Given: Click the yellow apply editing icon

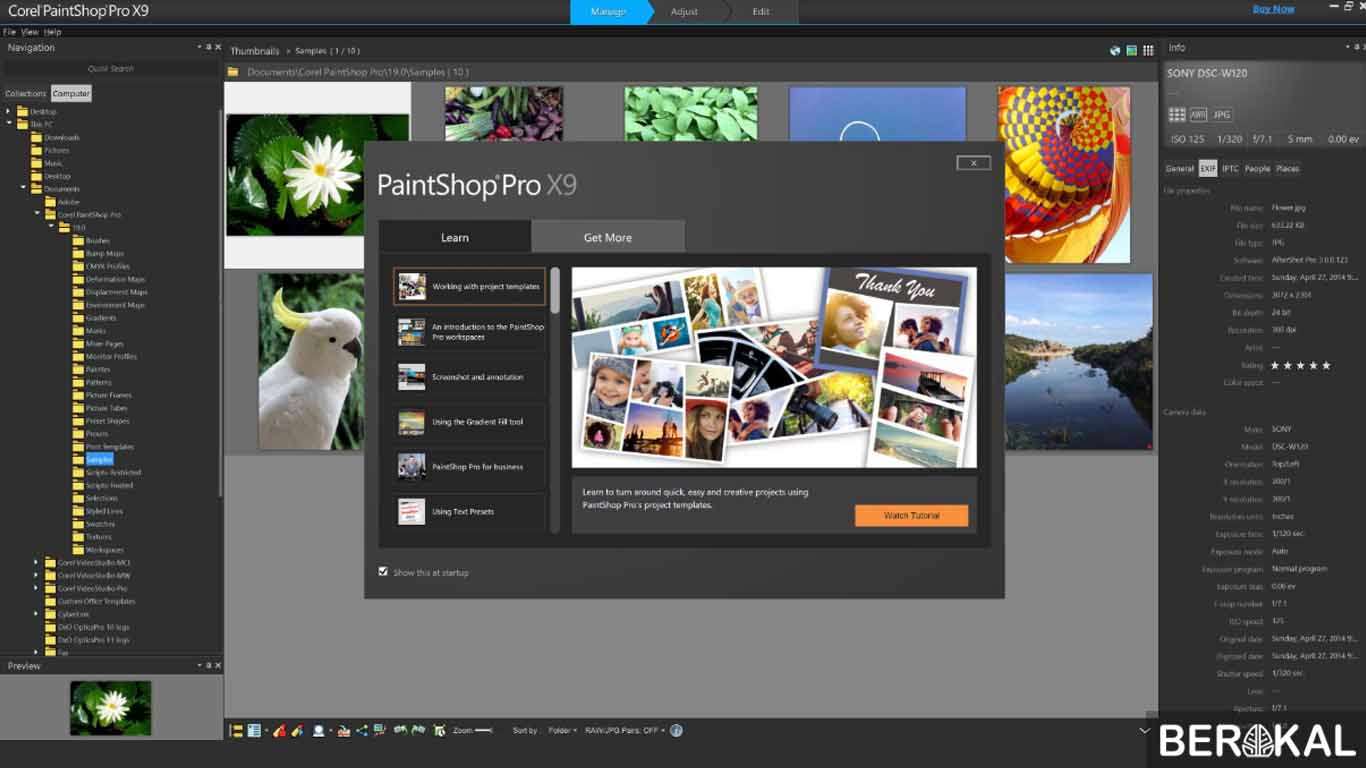Looking at the screenshot, I should pyautogui.click(x=297, y=731).
